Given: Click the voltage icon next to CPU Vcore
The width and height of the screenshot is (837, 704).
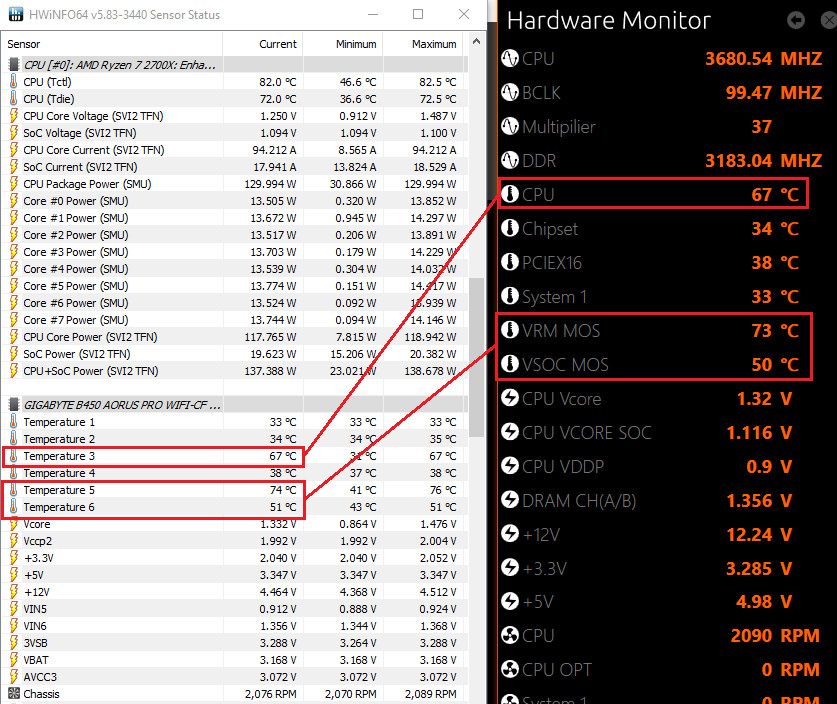Looking at the screenshot, I should [510, 399].
